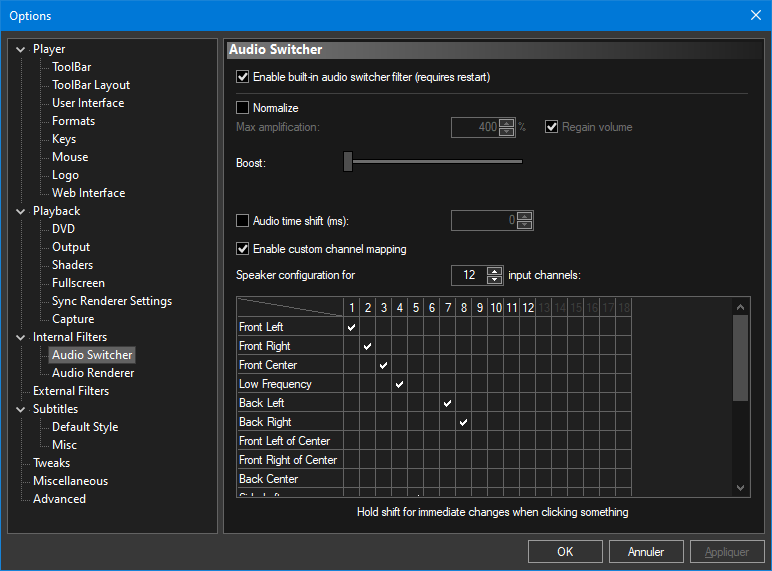Viewport: 772px width, 571px height.
Task: Open the External Filters page
Action: coord(71,391)
